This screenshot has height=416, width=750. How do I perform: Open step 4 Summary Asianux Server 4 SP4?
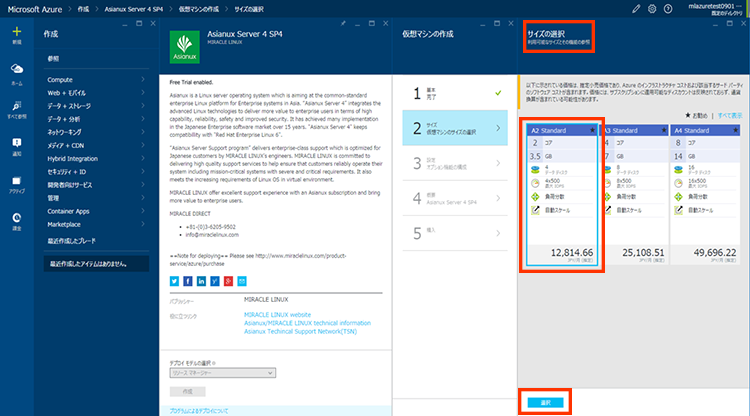pos(455,198)
